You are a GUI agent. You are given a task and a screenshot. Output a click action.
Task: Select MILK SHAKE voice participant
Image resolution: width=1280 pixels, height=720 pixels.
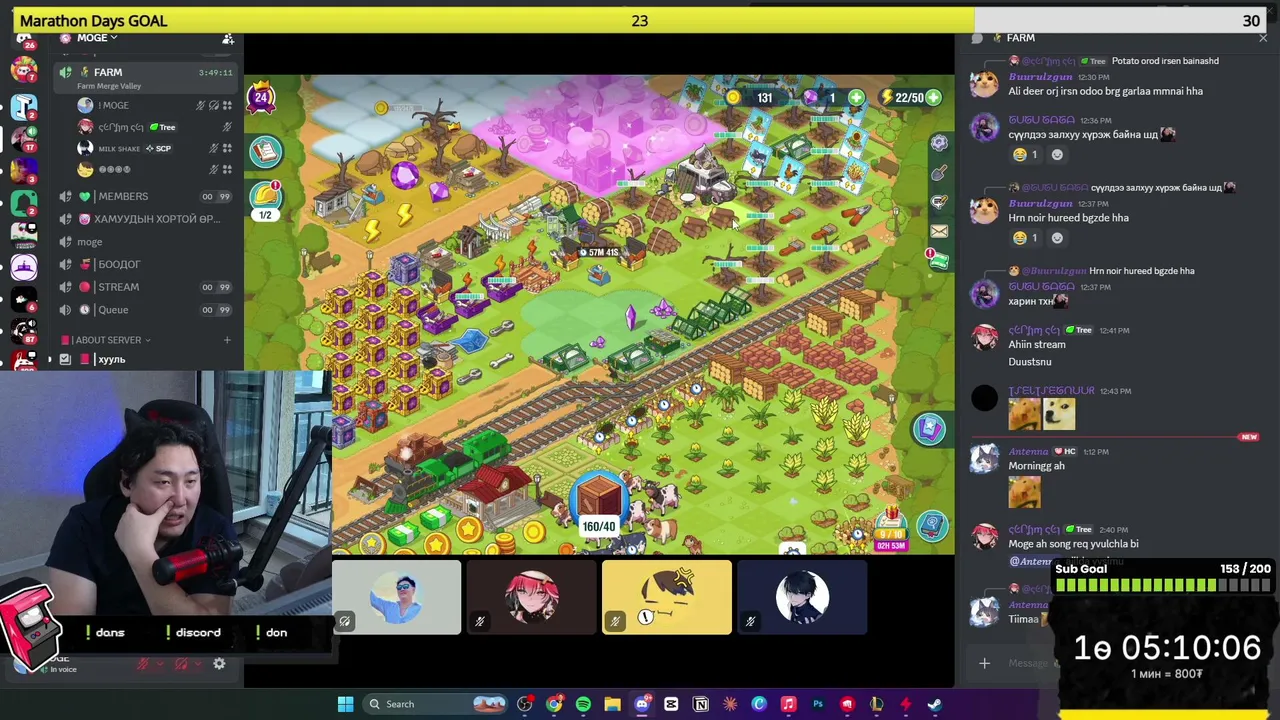click(154, 148)
